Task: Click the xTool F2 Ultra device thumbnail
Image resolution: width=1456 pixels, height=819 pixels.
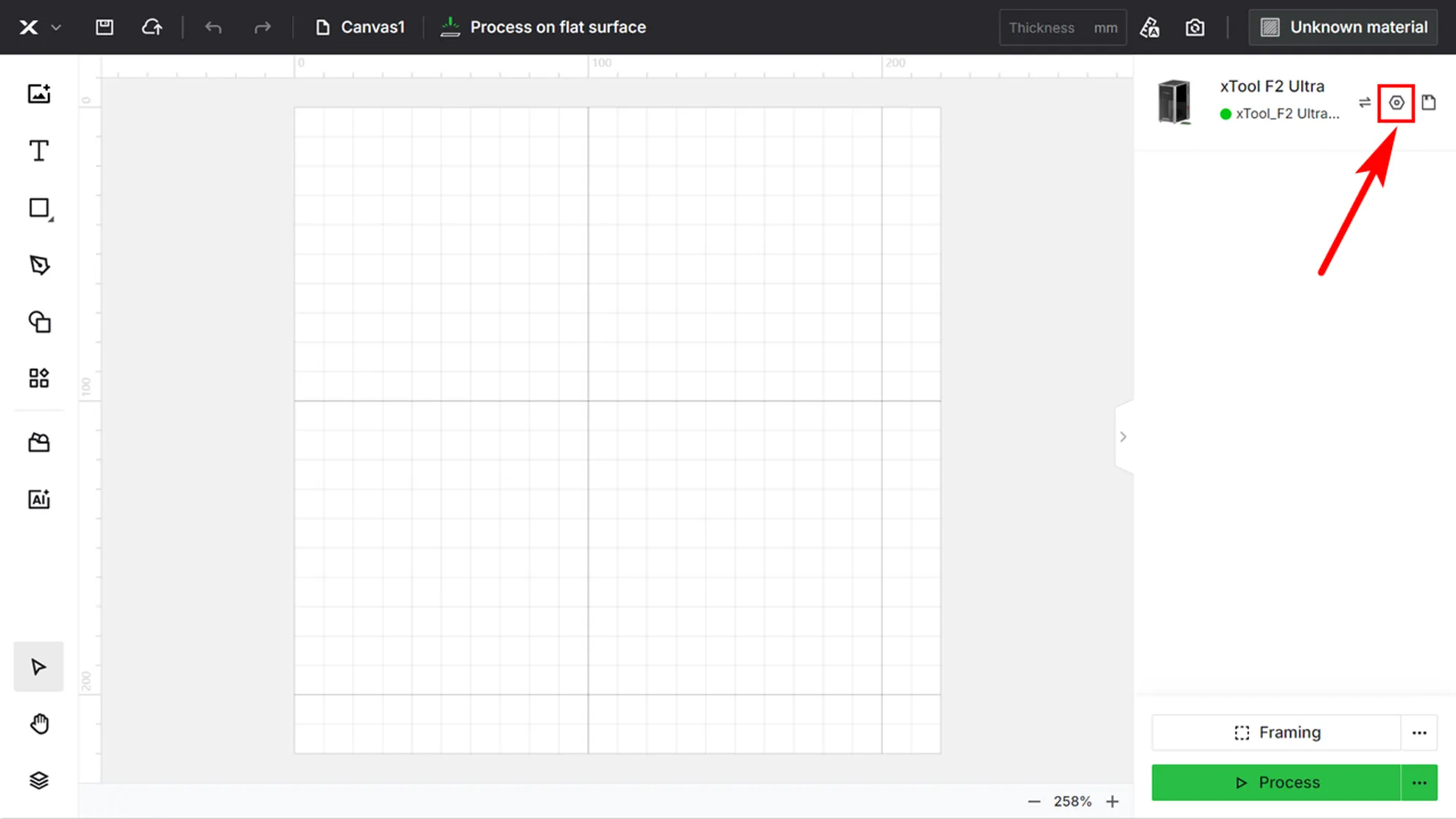Action: click(1174, 102)
